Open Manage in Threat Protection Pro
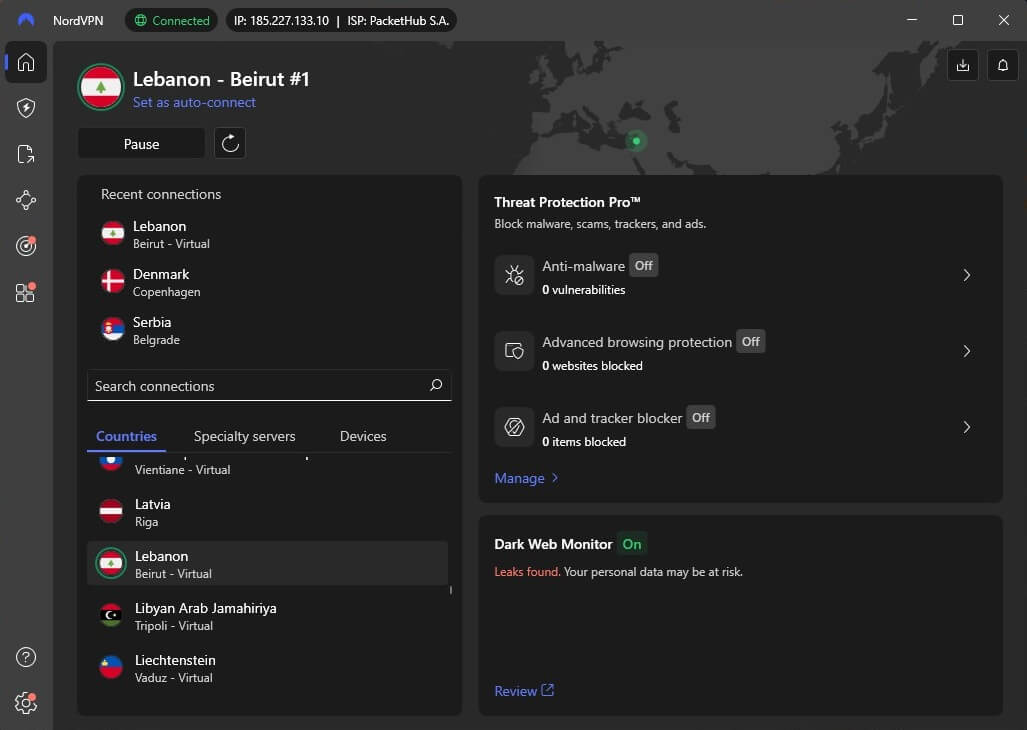Screen dimensions: 1027x730 coord(520,478)
